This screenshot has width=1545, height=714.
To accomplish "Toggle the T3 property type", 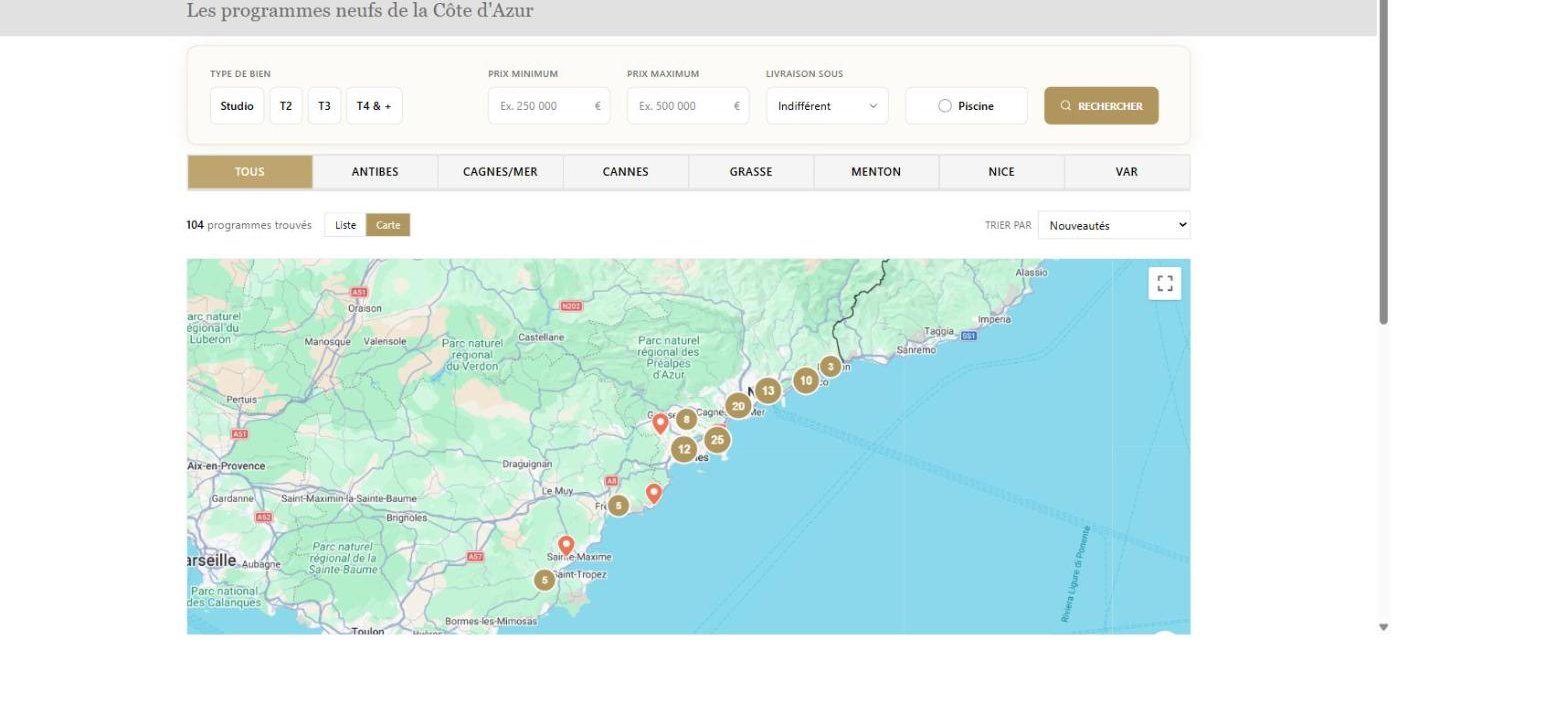I will tap(324, 106).
